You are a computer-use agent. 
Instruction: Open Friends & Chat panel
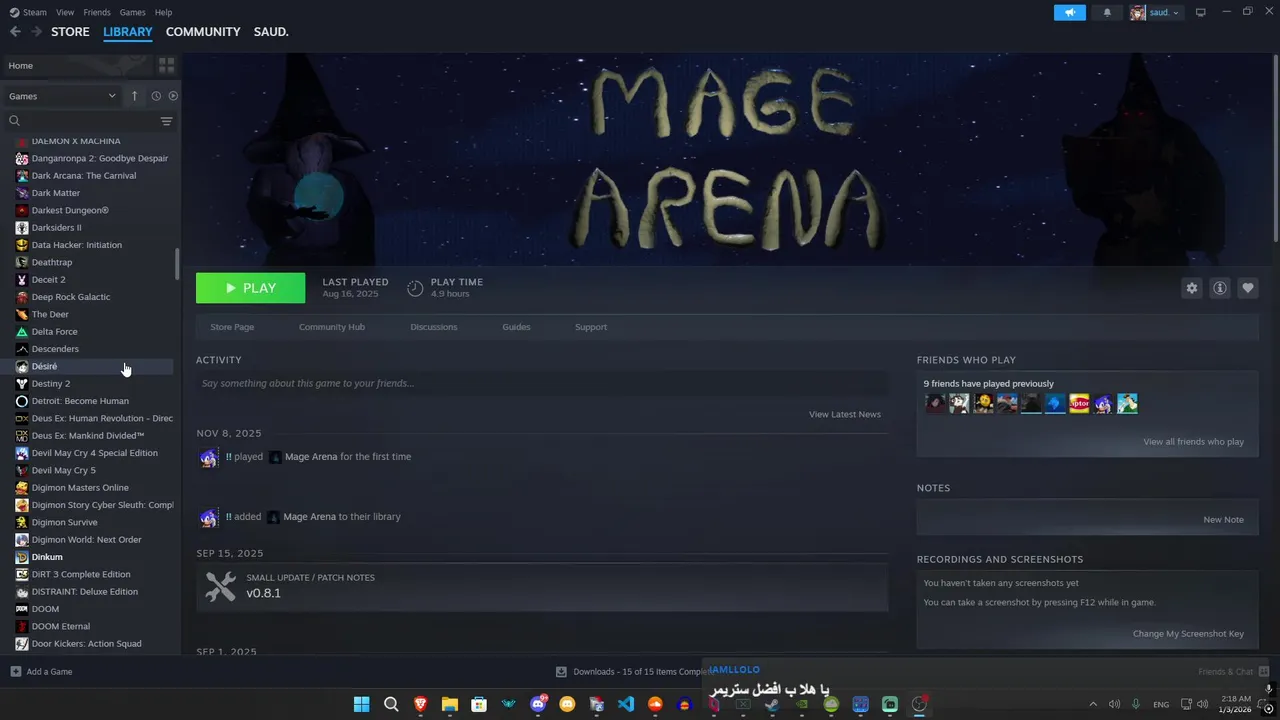(1233, 671)
